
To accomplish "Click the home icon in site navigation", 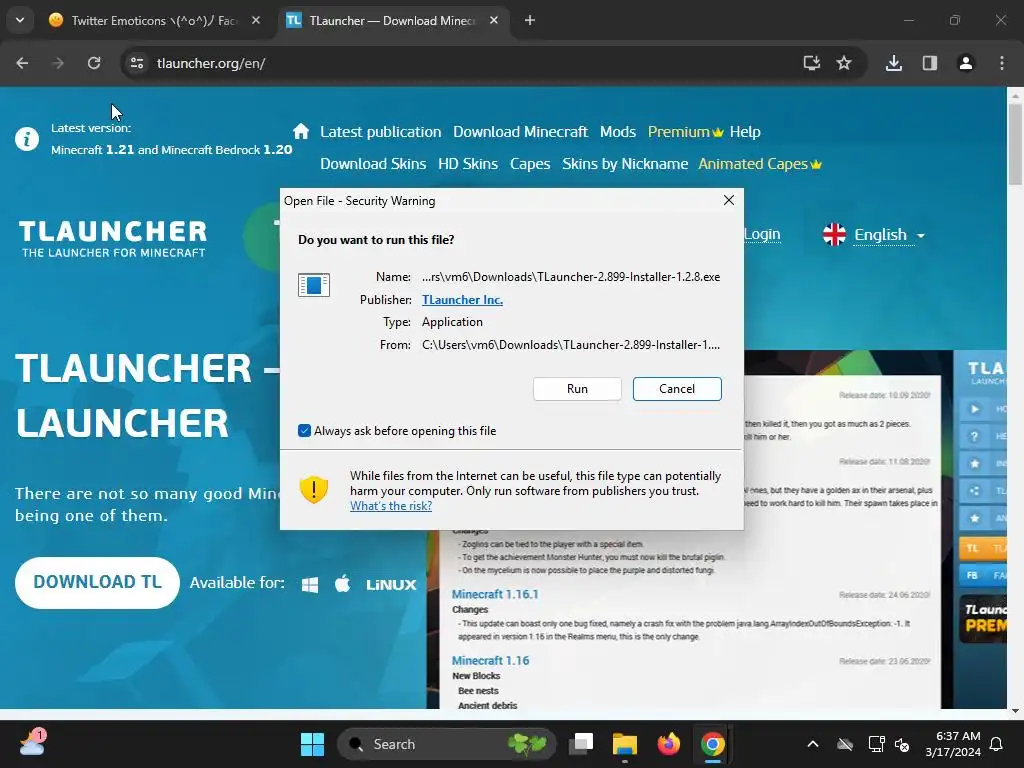I will (x=300, y=132).
